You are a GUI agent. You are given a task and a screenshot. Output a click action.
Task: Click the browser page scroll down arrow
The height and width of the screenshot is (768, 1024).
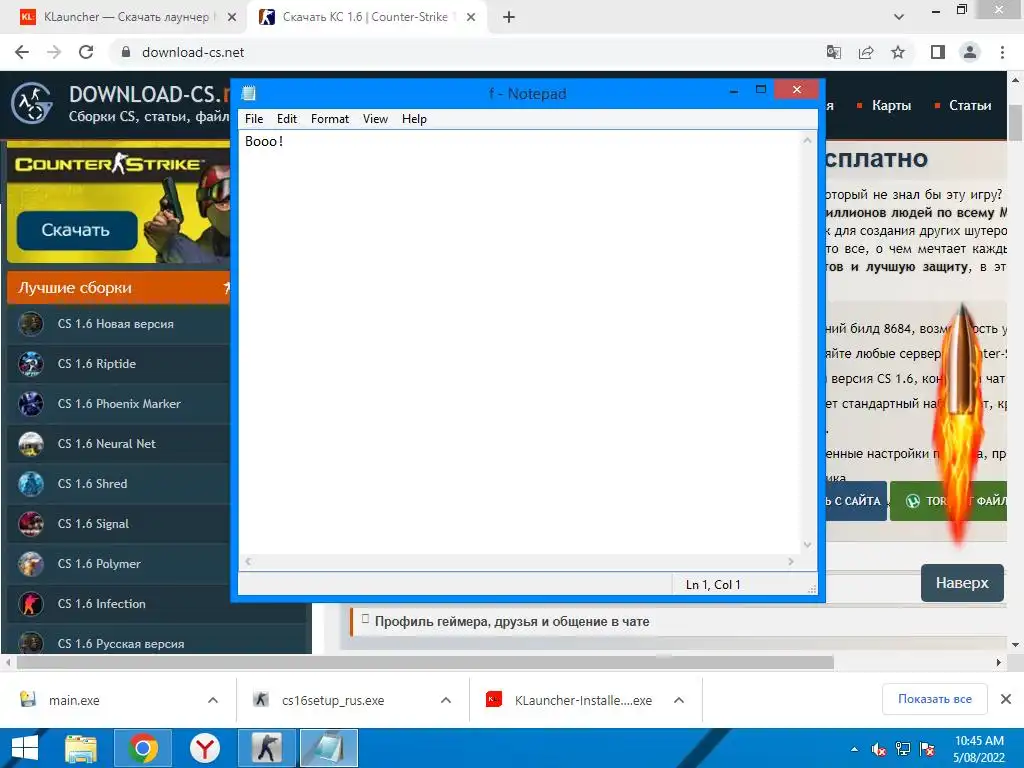click(1015, 645)
